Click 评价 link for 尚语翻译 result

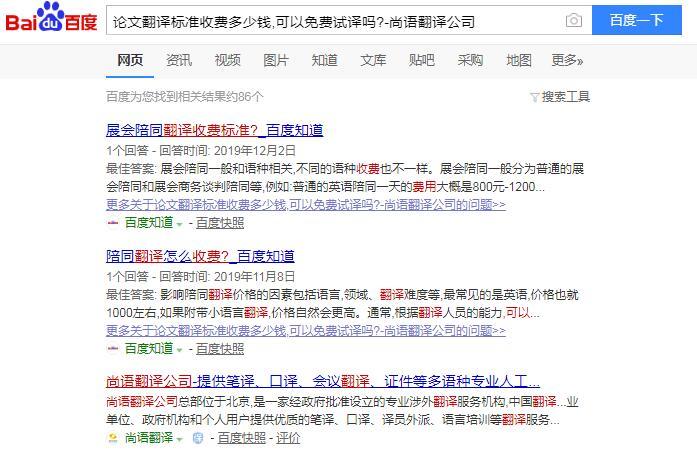(x=288, y=438)
